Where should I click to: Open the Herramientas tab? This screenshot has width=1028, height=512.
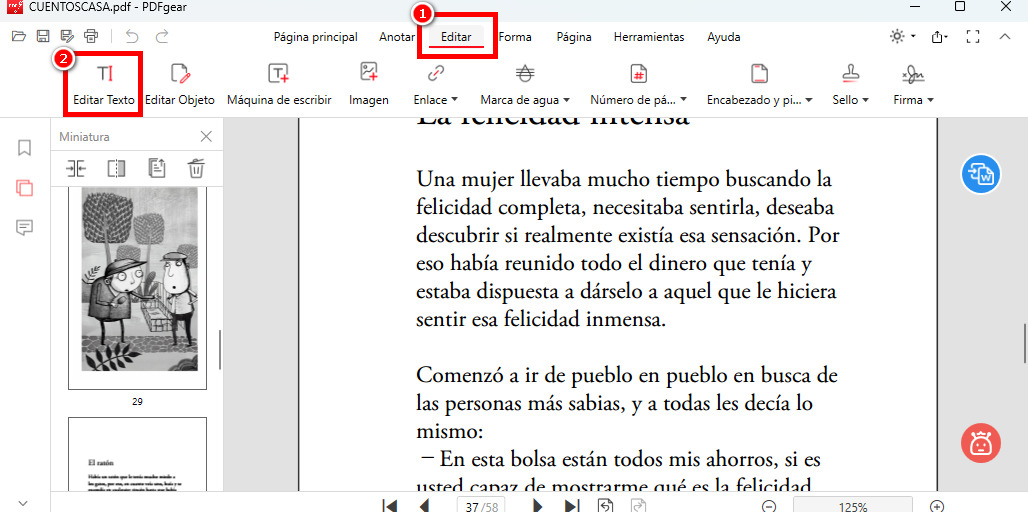(649, 37)
